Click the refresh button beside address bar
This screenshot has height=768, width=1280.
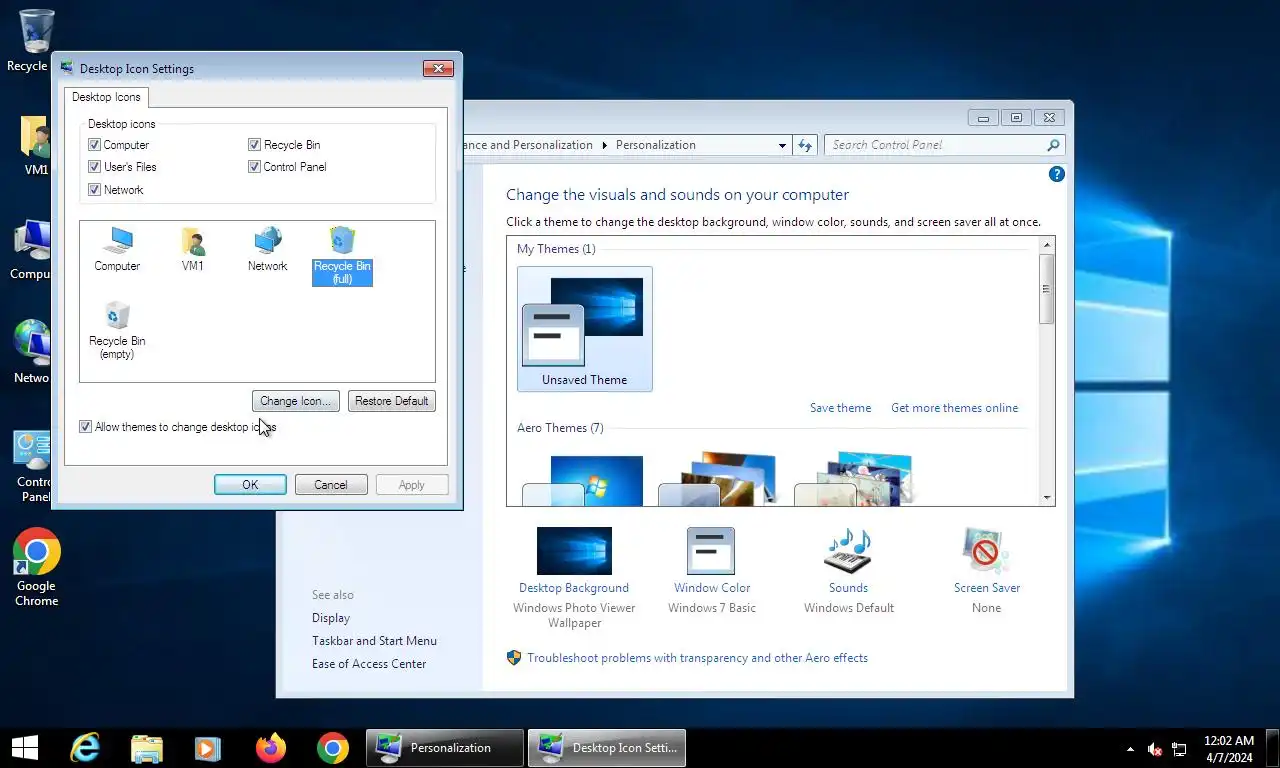pos(806,145)
